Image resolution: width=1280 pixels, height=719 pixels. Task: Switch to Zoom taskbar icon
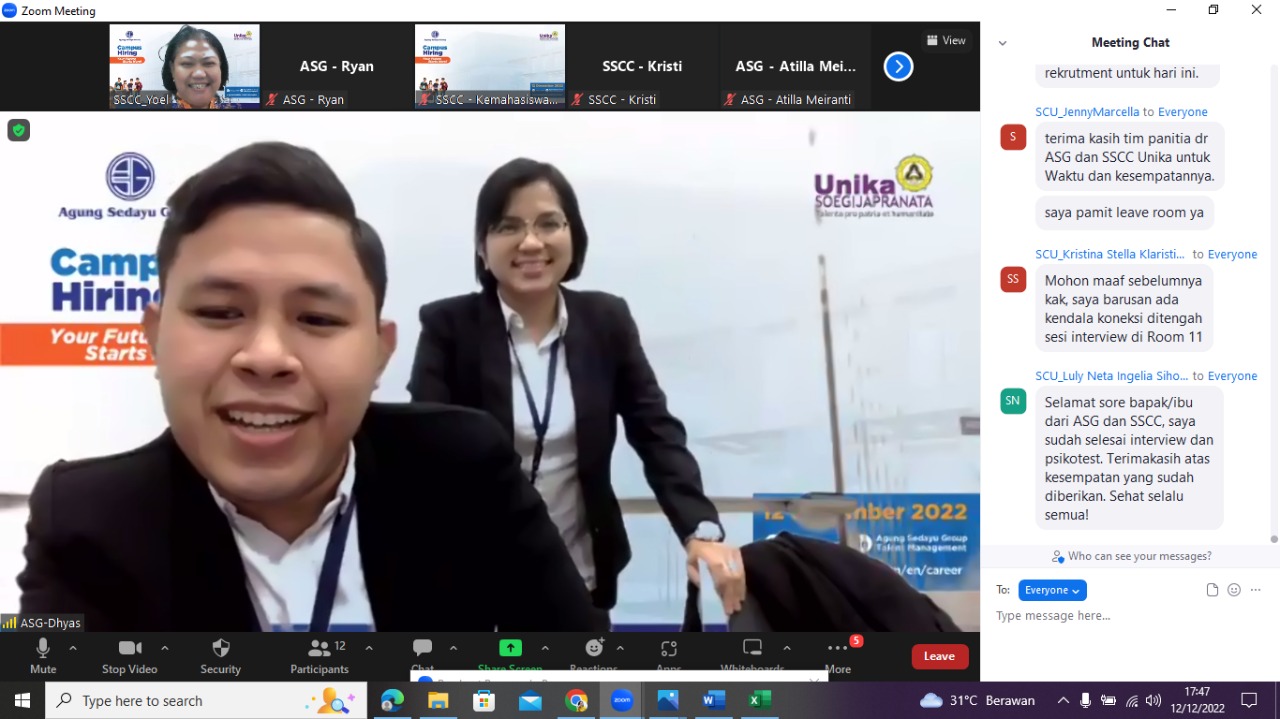click(622, 700)
